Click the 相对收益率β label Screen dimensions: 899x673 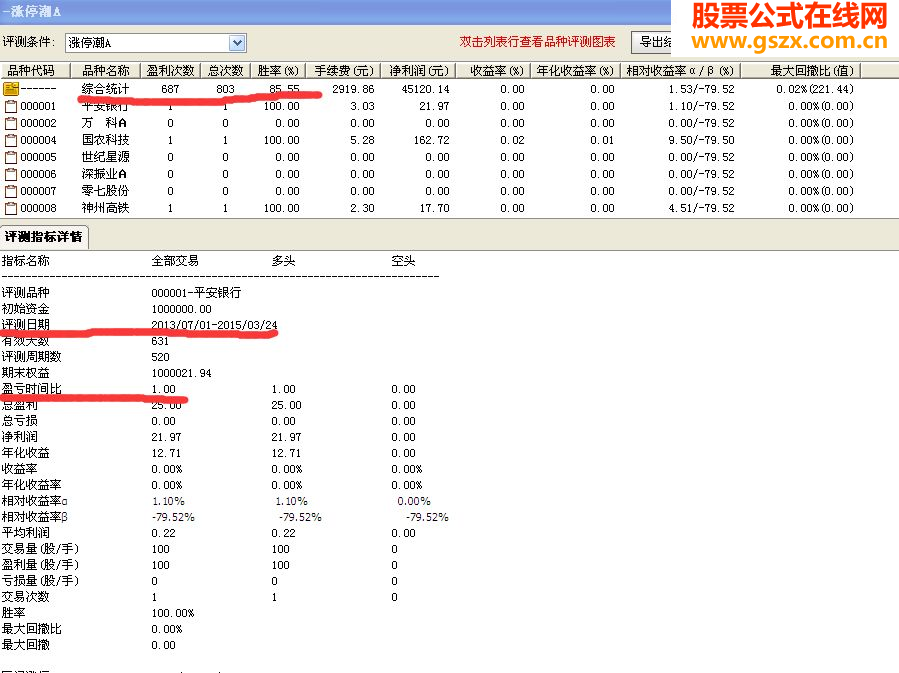(x=34, y=517)
